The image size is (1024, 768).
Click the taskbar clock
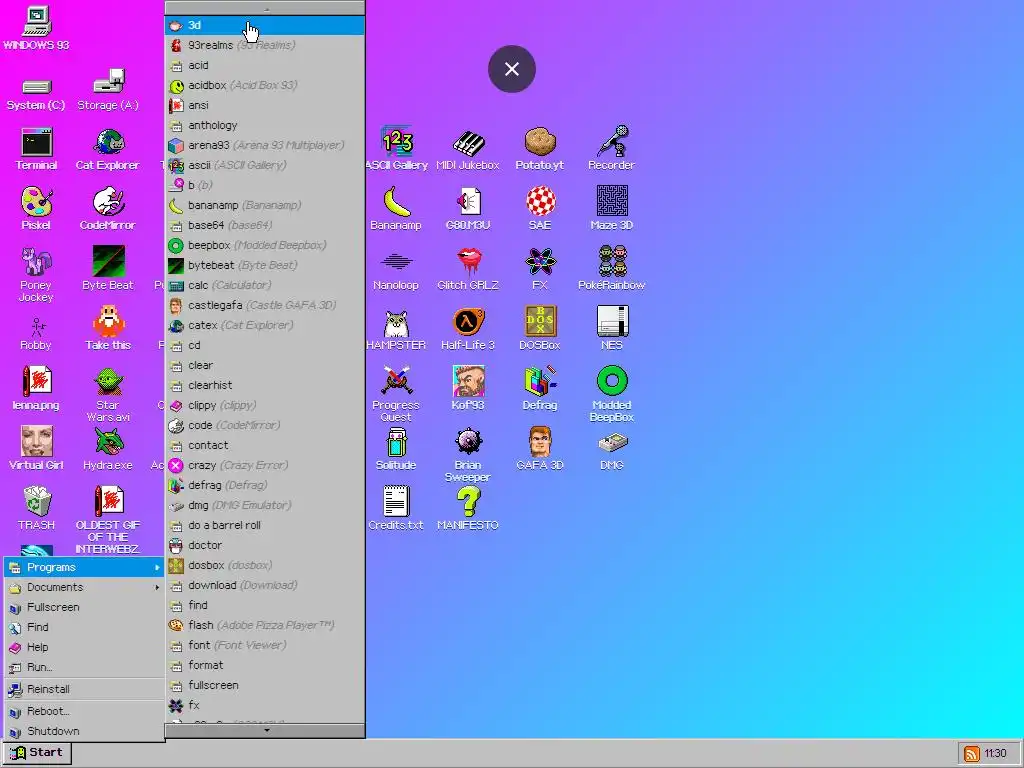tap(995, 754)
